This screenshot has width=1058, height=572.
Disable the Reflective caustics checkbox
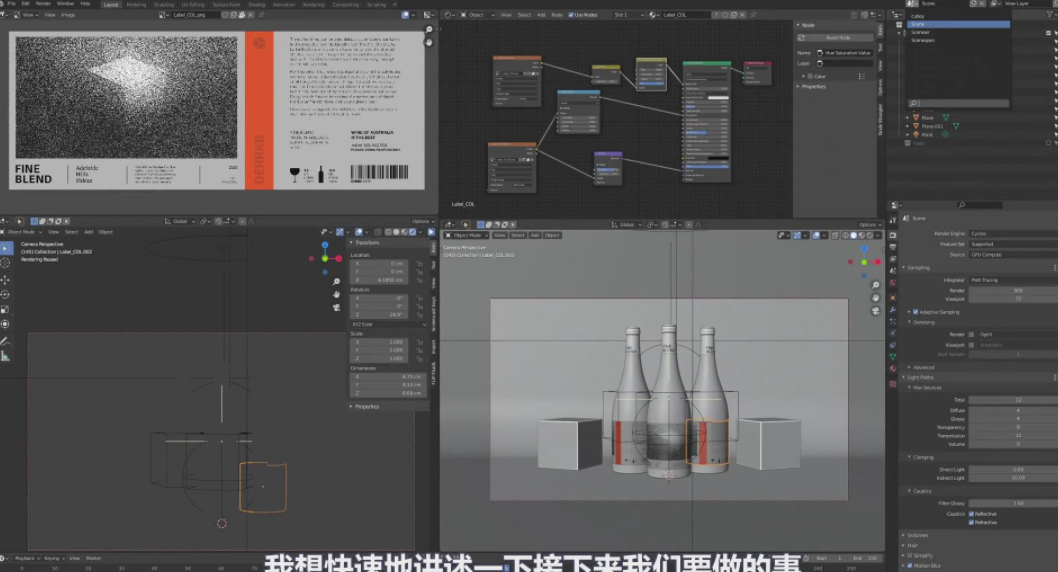click(x=970, y=514)
